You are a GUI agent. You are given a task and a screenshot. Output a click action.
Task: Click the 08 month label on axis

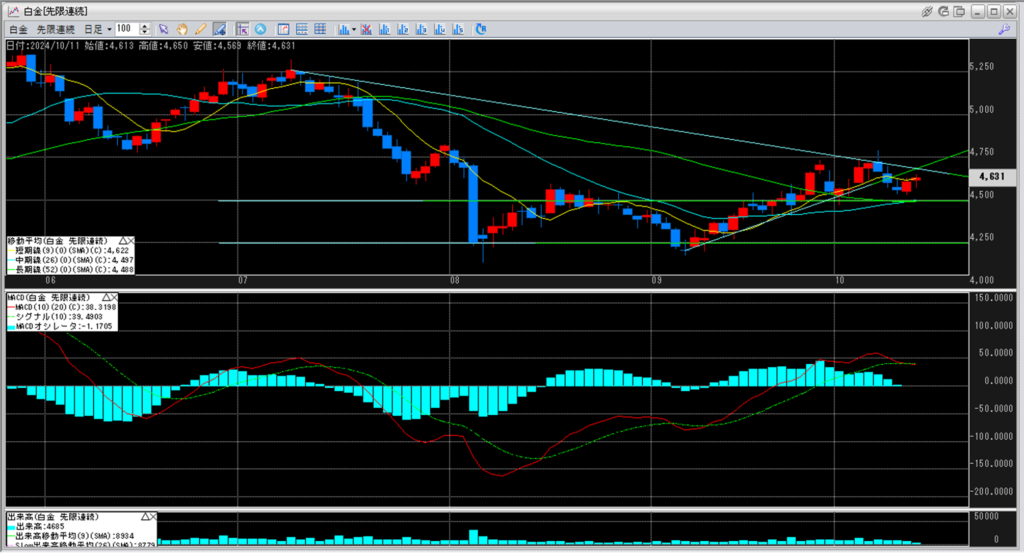[455, 280]
